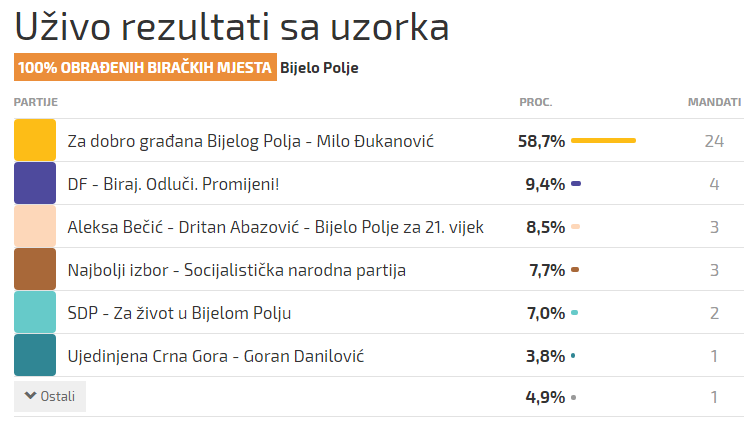Viewport: 754px width, 437px height.
Task: Click the MANDATI column header
Action: 714,102
